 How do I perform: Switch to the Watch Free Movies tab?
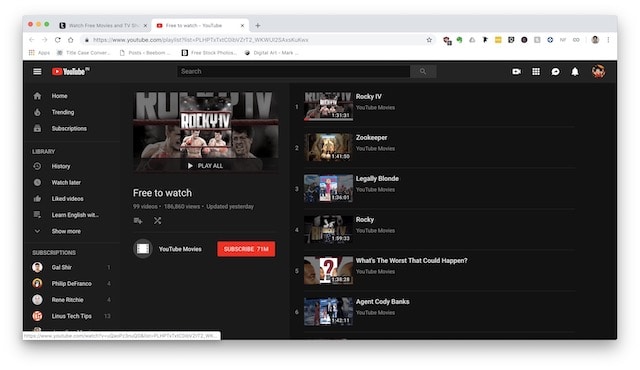(x=104, y=25)
